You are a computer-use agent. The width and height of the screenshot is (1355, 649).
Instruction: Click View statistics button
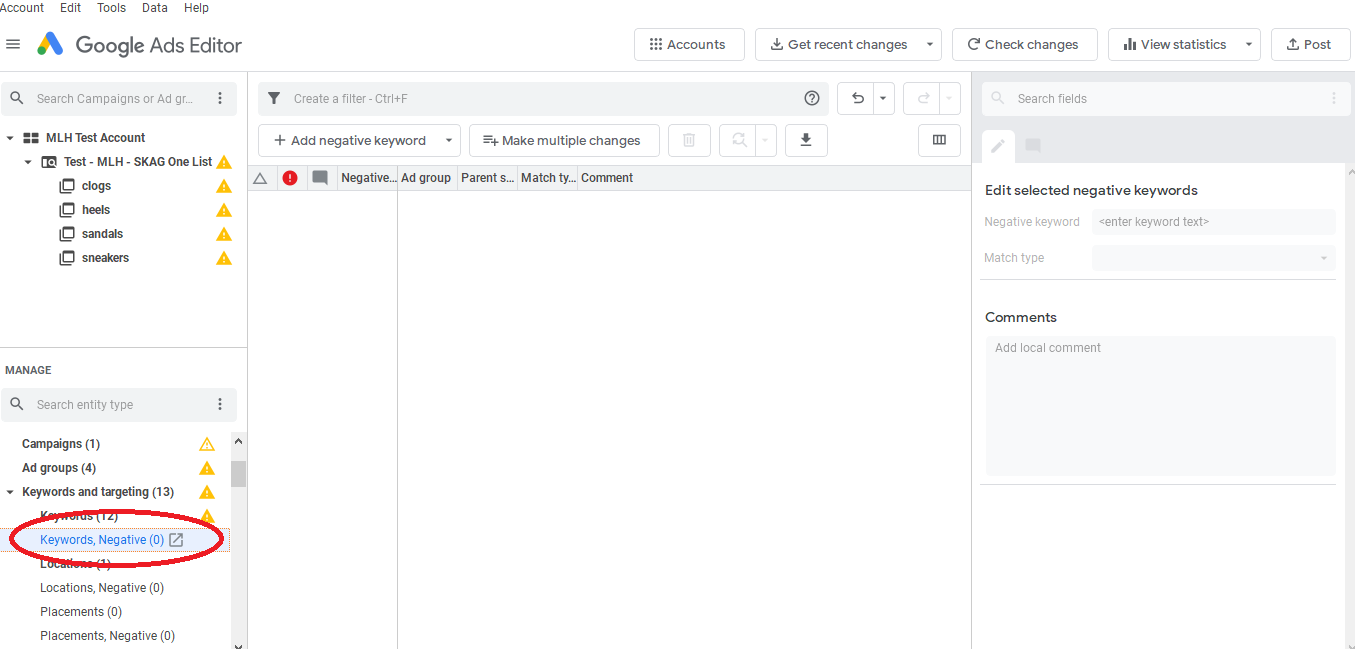tap(1174, 44)
